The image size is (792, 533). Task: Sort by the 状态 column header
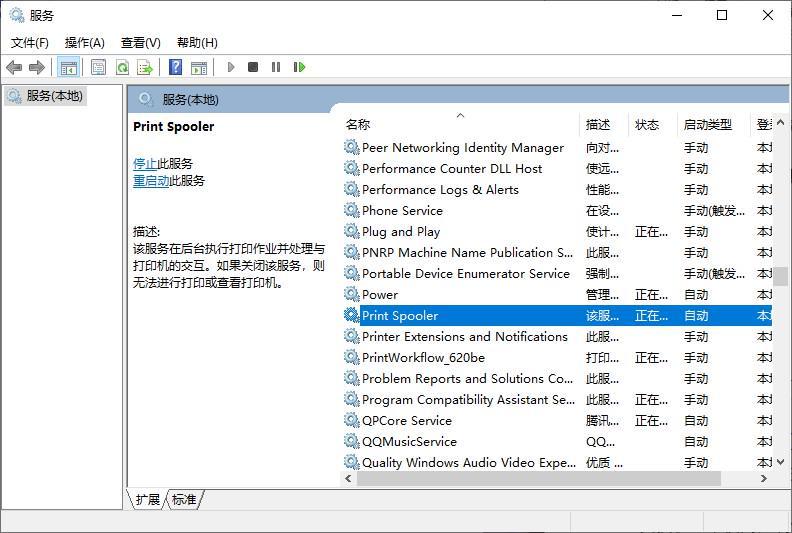click(653, 124)
